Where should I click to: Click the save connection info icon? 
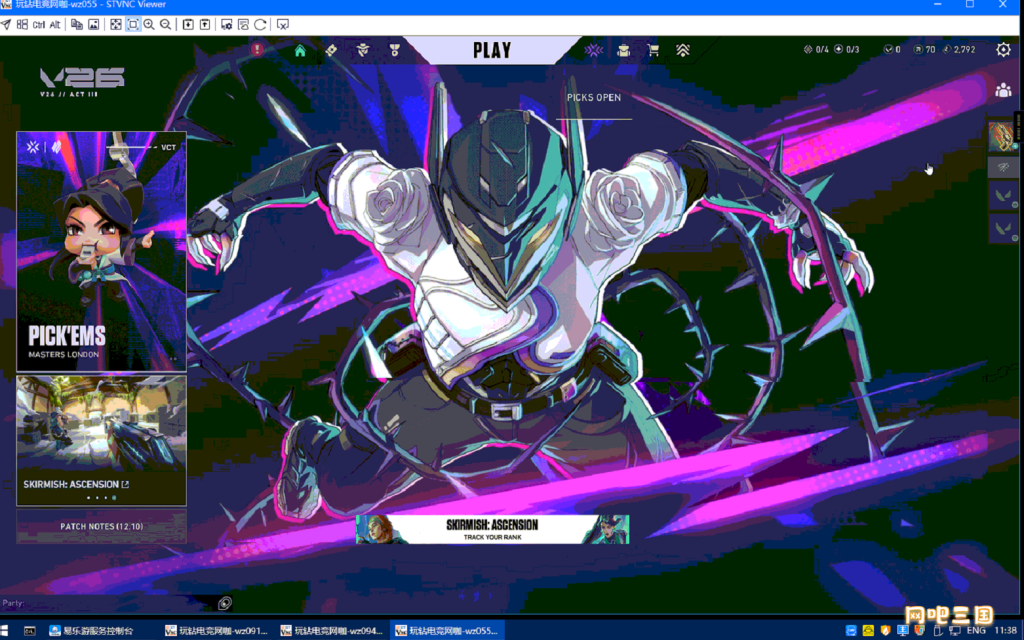243,24
